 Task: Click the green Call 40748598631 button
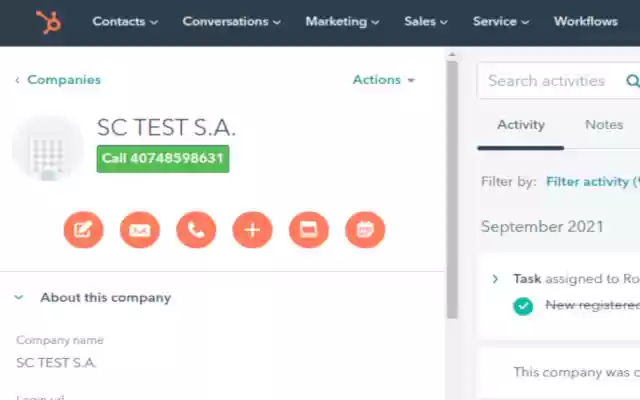163,158
